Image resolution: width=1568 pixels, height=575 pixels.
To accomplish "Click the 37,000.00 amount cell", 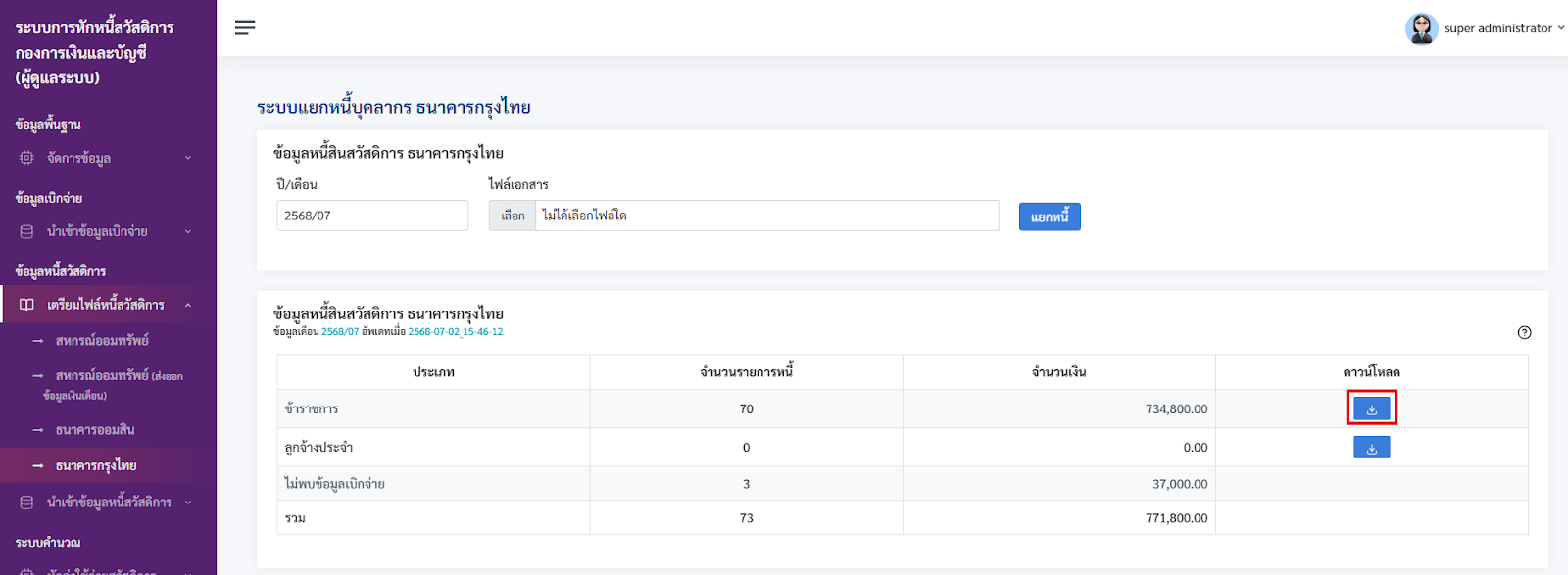I will 1059,484.
